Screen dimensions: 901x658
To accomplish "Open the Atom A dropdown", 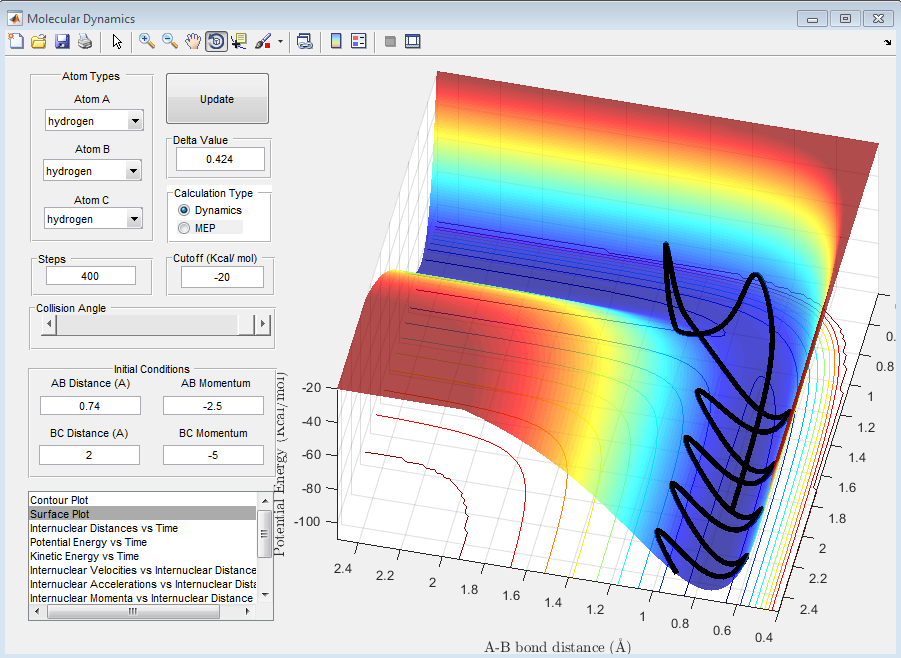I will tap(134, 121).
